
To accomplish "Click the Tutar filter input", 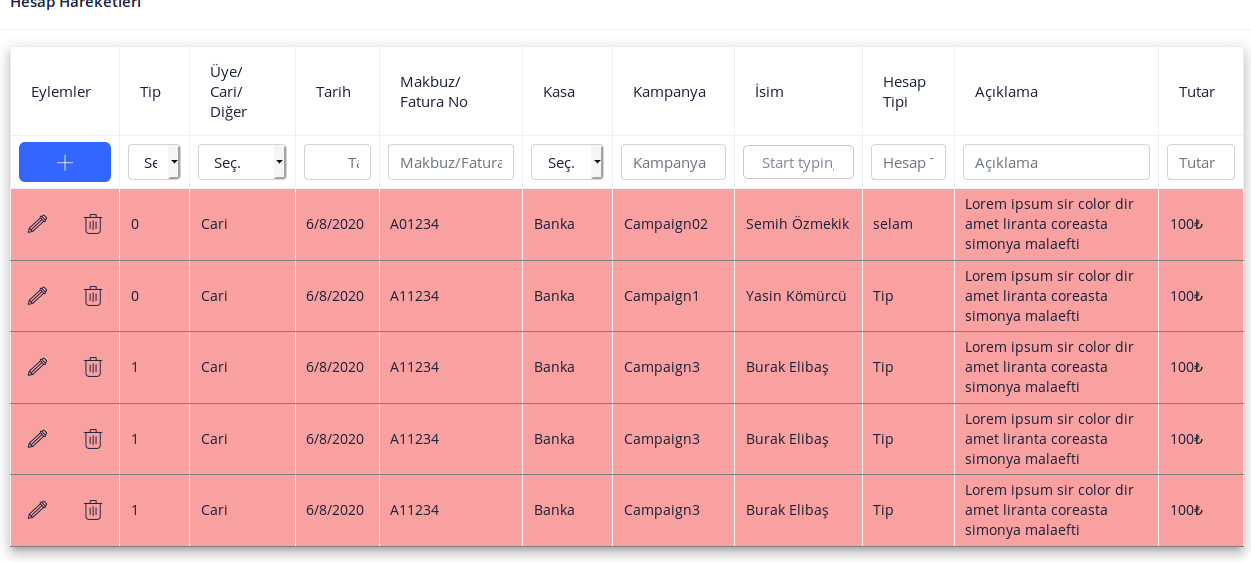I will 1201,162.
